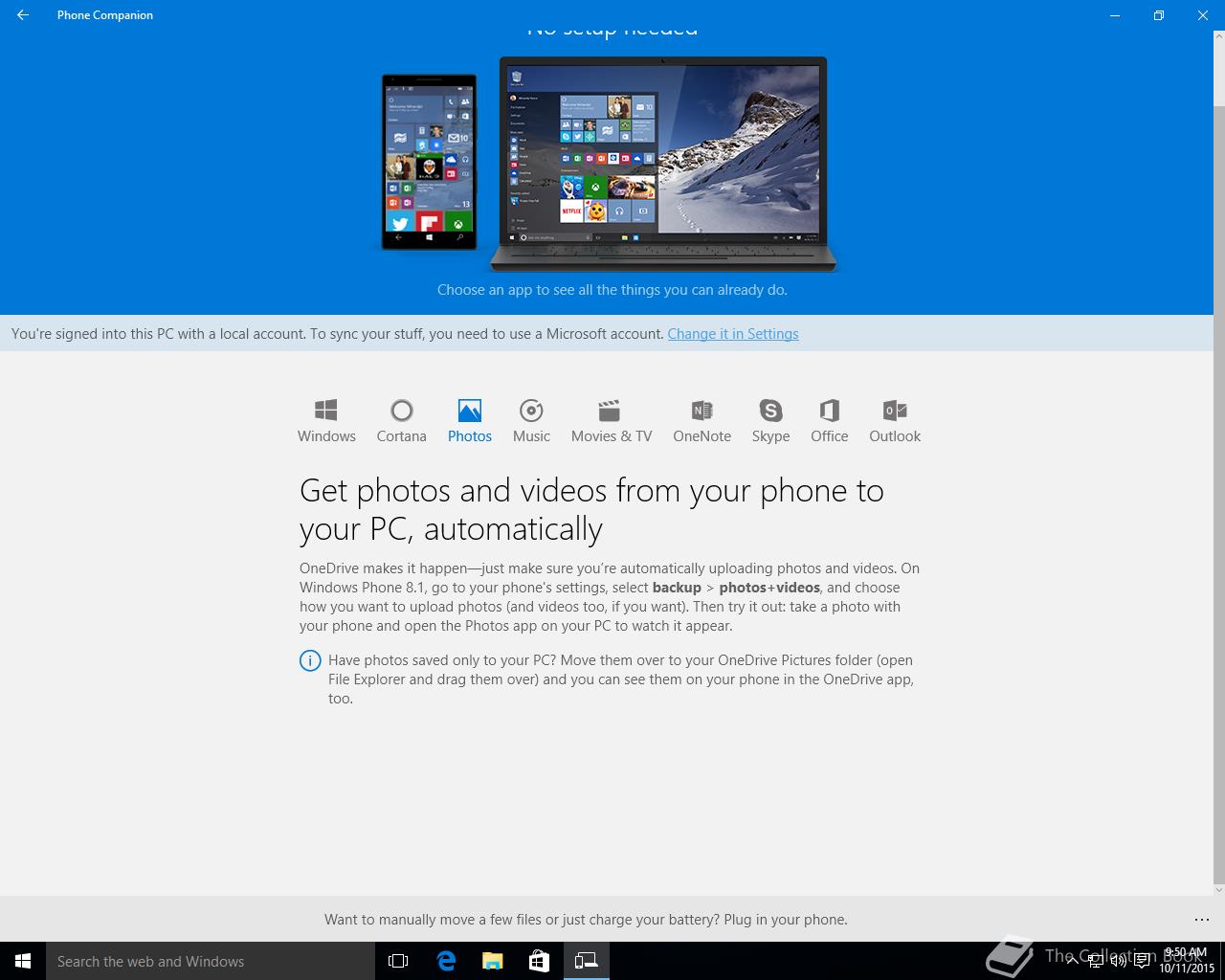Click the Search the web and Windows box

[211, 961]
